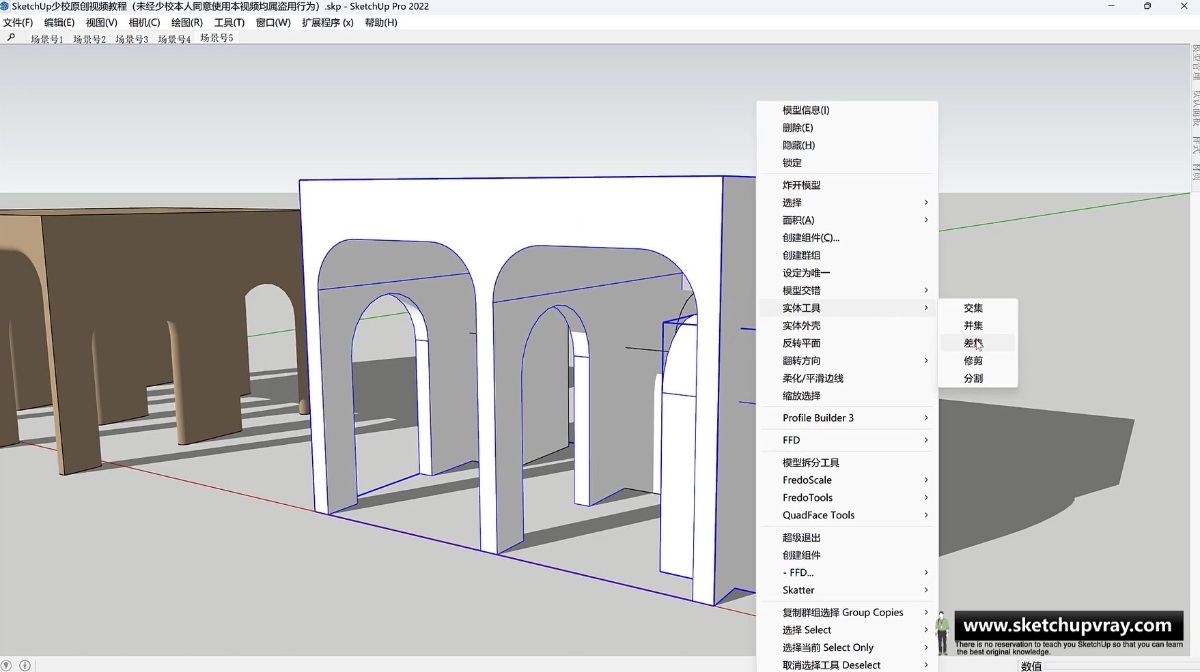Choose 炸开模型 in the context menu

pyautogui.click(x=847, y=185)
